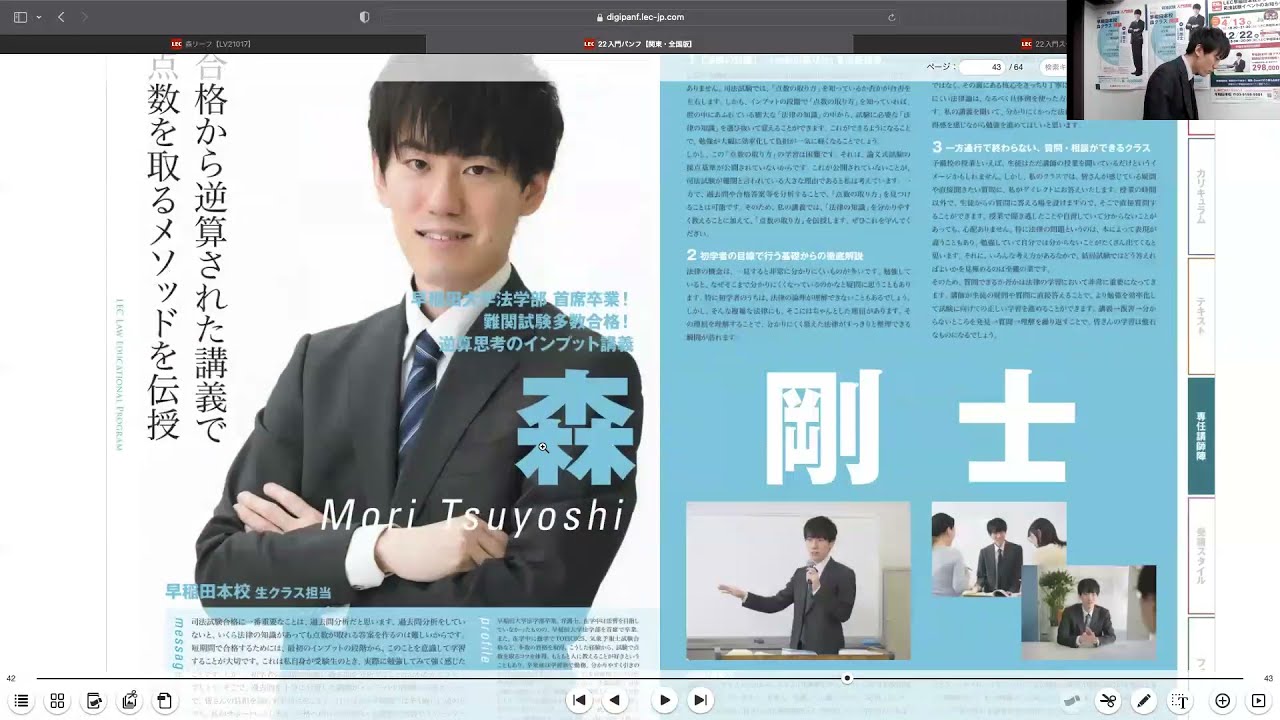The image size is (1280, 720).
Task: Open the page thumbnail grid view
Action: (x=56, y=701)
